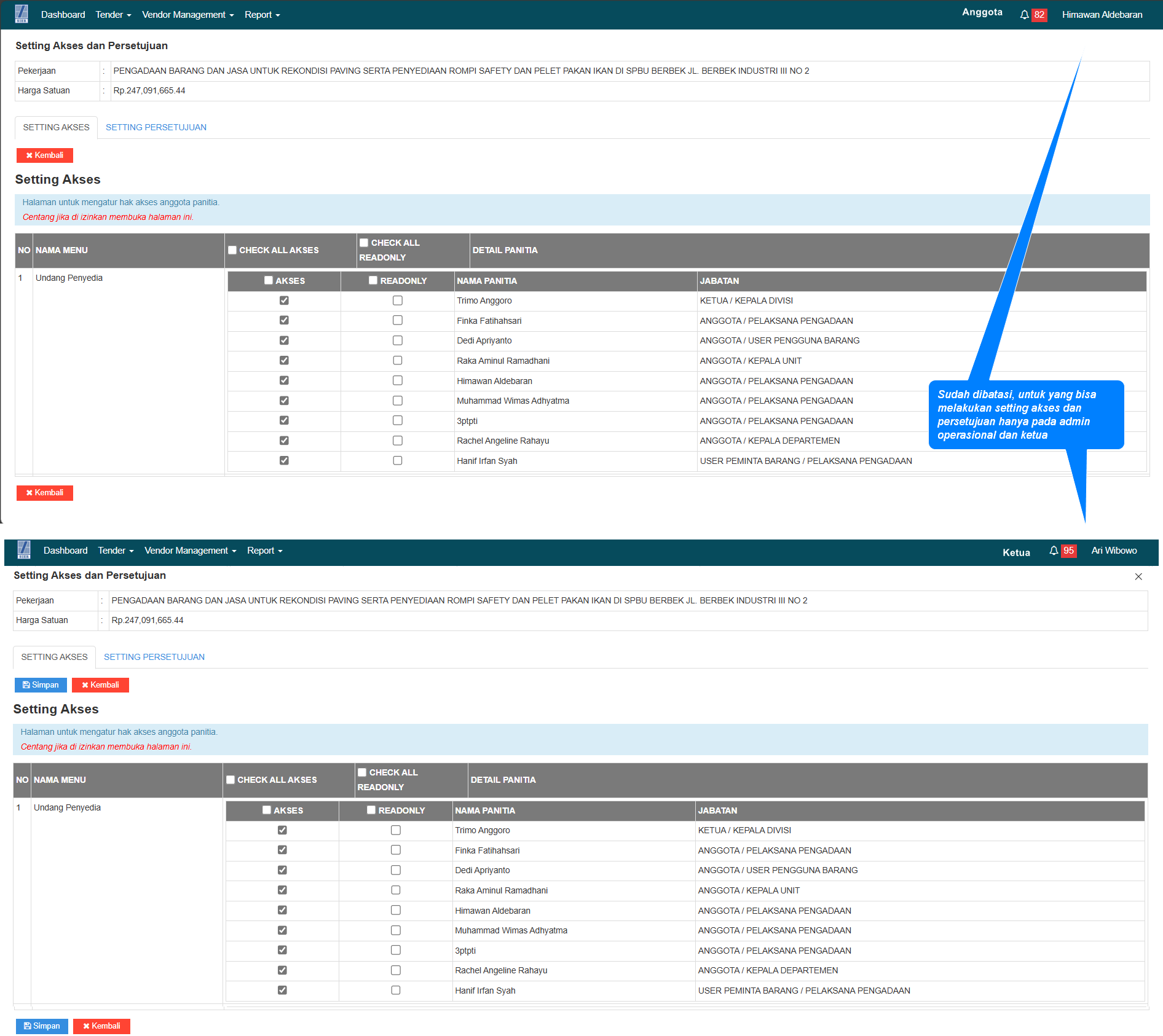Open Dashboard from the top navbar
Image resolution: width=1163 pixels, height=1036 pixels.
click(x=63, y=15)
